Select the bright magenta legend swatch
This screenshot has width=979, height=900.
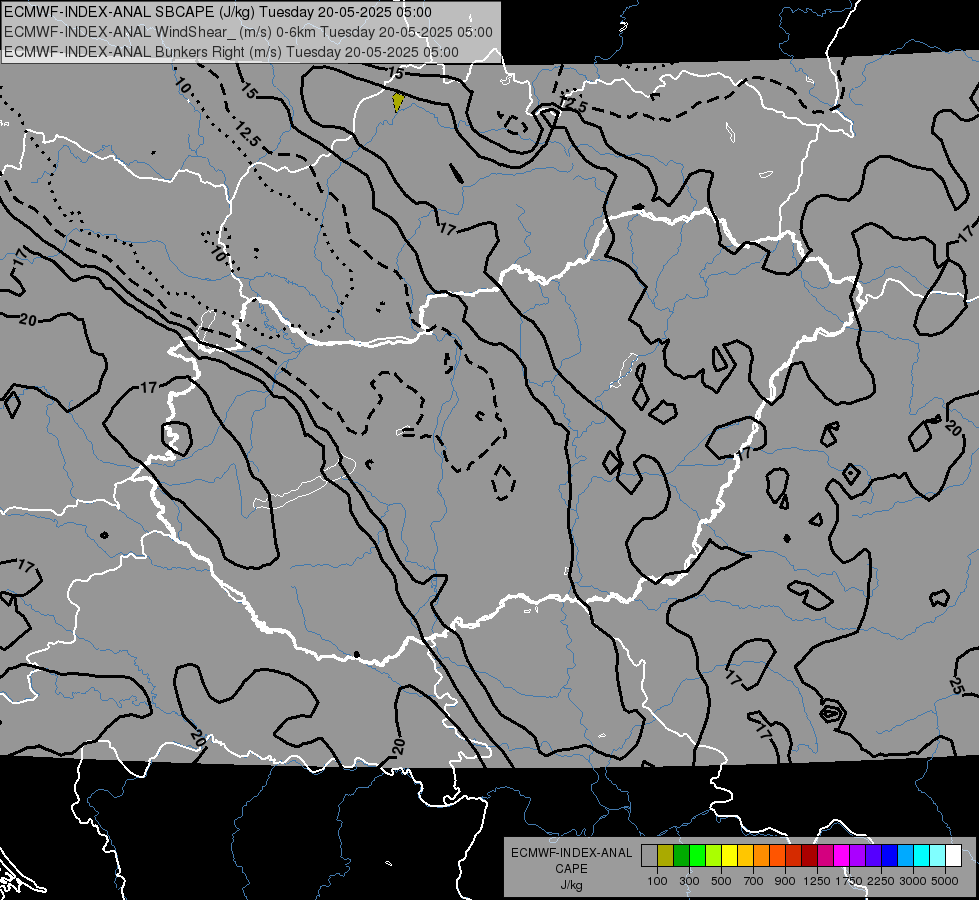842,856
